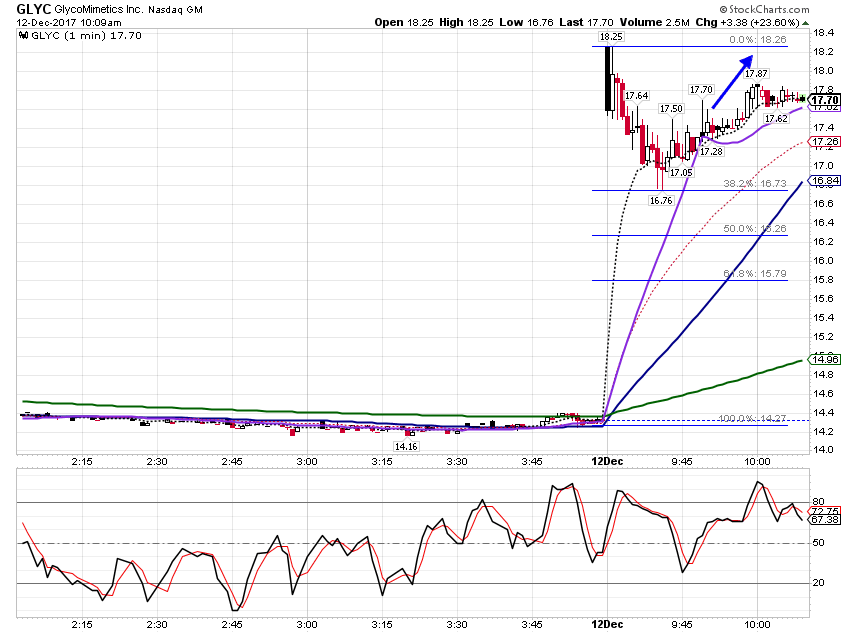The height and width of the screenshot is (633, 850).
Task: Click the 'Volume 2.5M' readout
Action: [655, 22]
